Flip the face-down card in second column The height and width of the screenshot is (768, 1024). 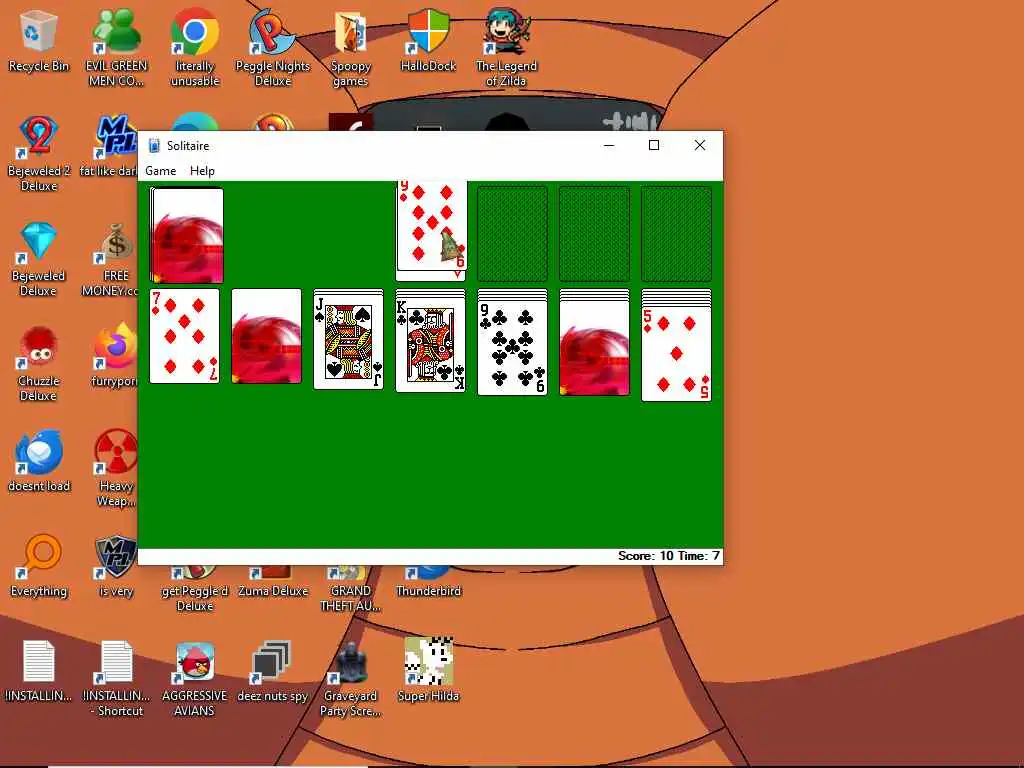click(x=266, y=336)
